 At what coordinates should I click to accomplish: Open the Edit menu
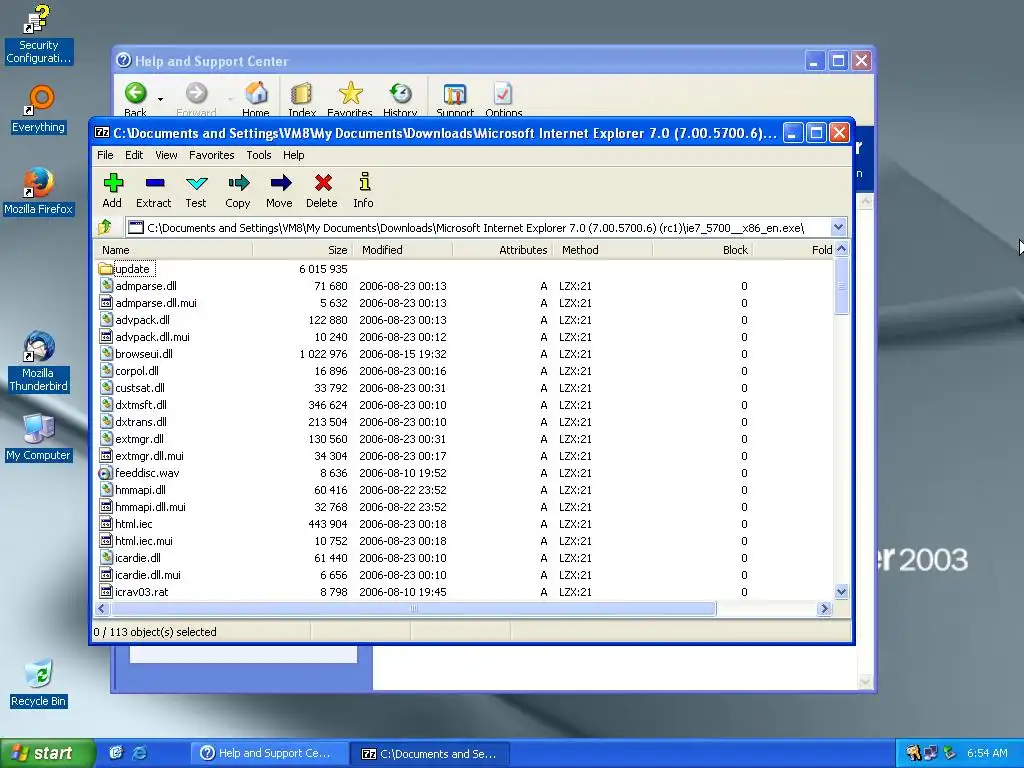134,155
